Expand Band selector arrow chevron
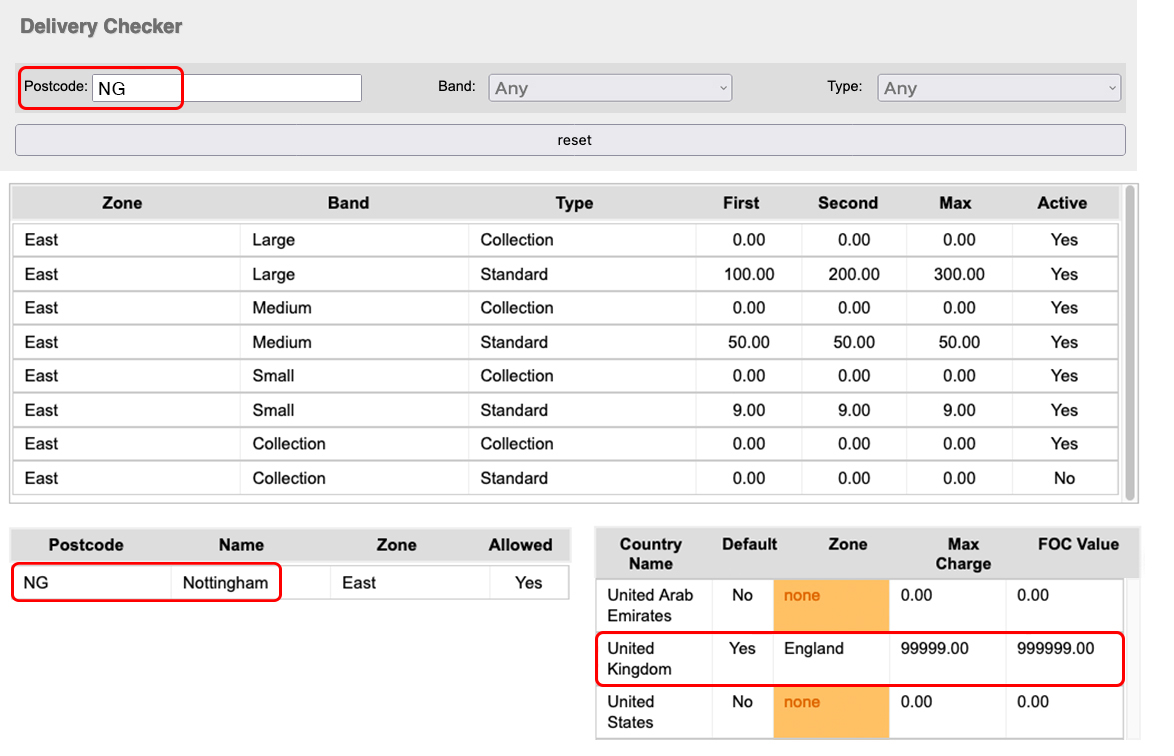1174x756 pixels. 723,87
